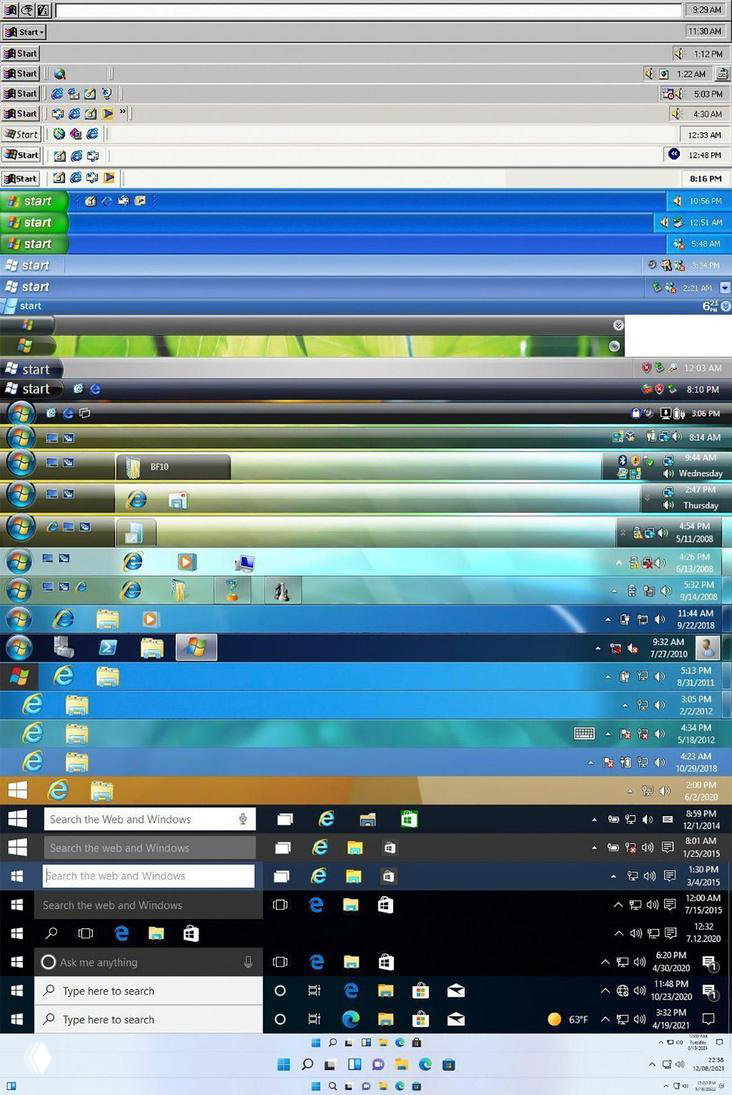The height and width of the screenshot is (1095, 732).
Task: Show hidden icons on the 12:00 AM 7/15/2015 taskbar
Action: pyautogui.click(x=618, y=905)
